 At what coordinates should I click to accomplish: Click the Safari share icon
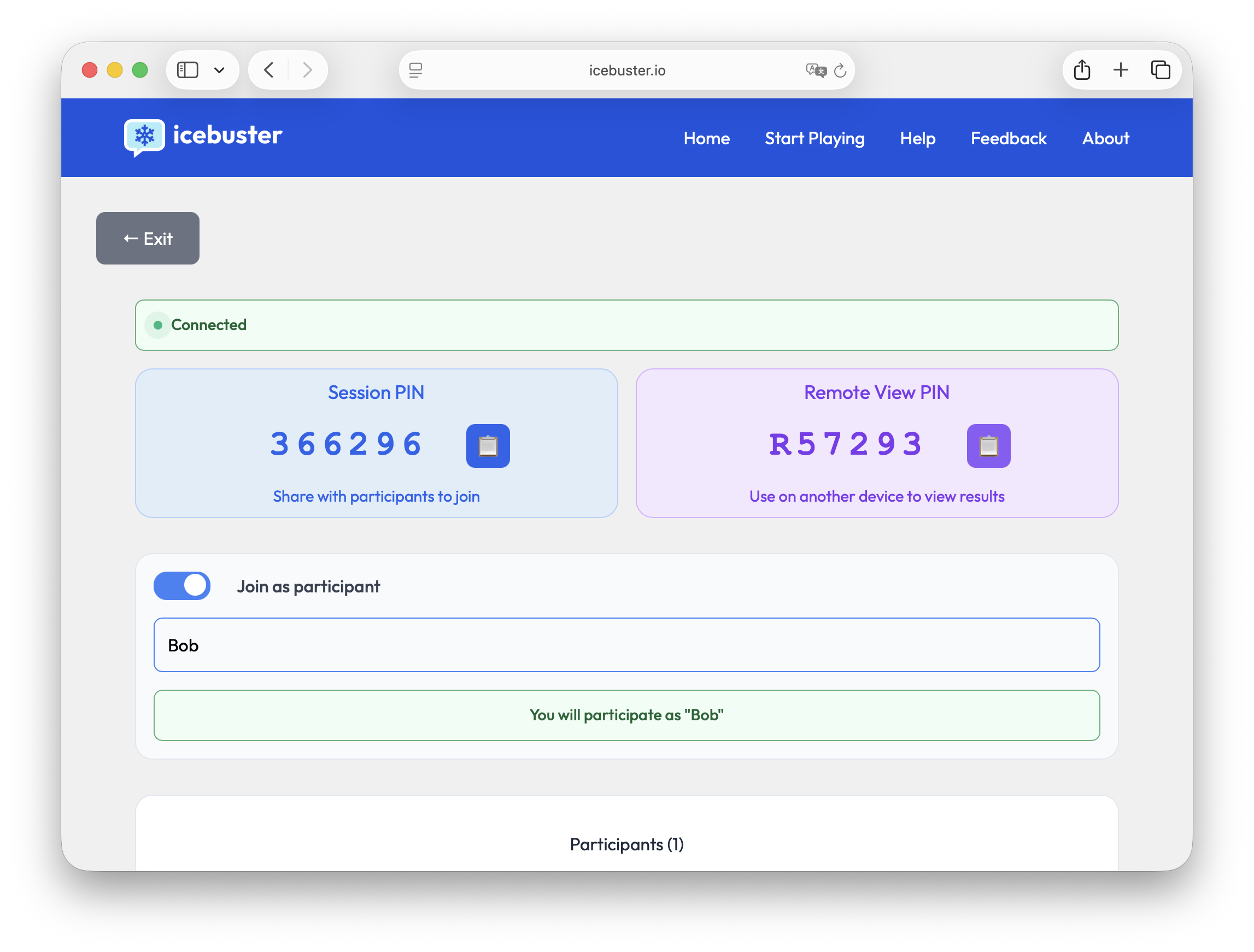tap(1082, 70)
